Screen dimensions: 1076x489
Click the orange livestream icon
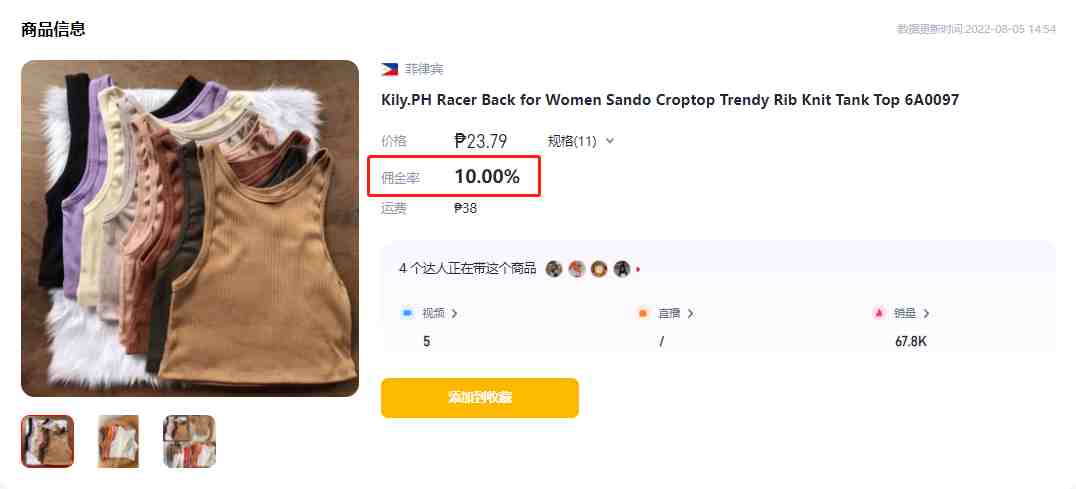643,313
